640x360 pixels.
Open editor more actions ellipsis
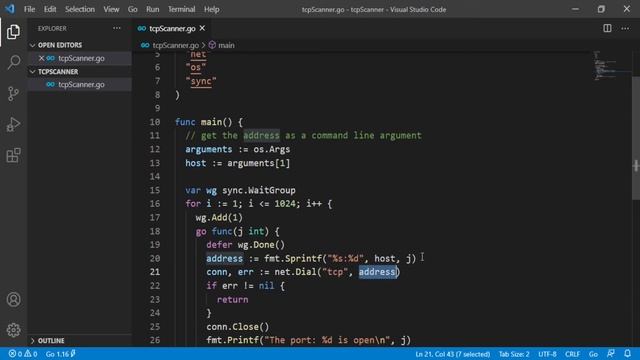click(625, 28)
